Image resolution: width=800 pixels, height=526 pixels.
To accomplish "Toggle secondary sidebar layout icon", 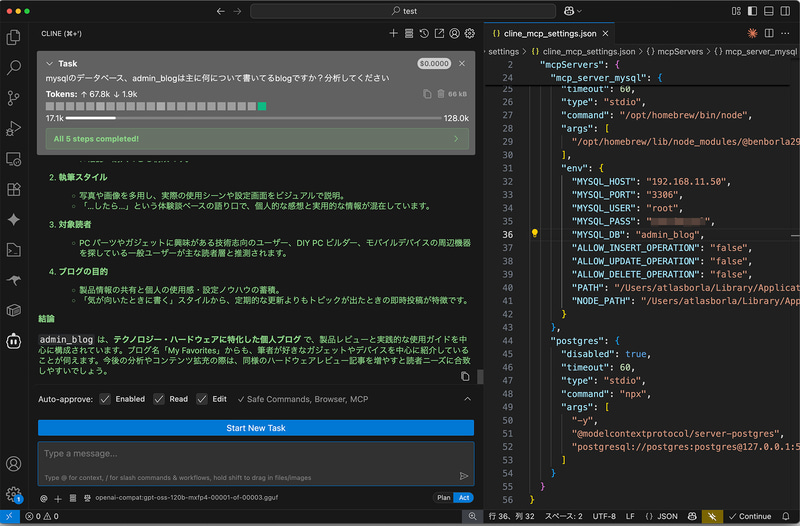I will pyautogui.click(x=785, y=11).
